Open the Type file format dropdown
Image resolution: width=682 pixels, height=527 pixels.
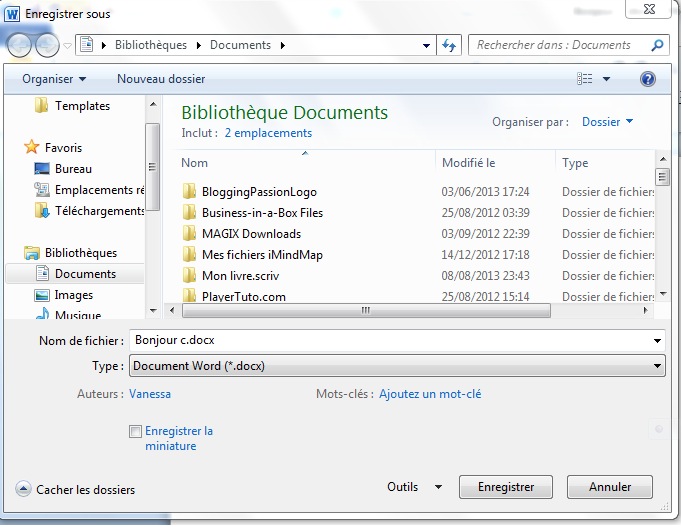(x=398, y=366)
